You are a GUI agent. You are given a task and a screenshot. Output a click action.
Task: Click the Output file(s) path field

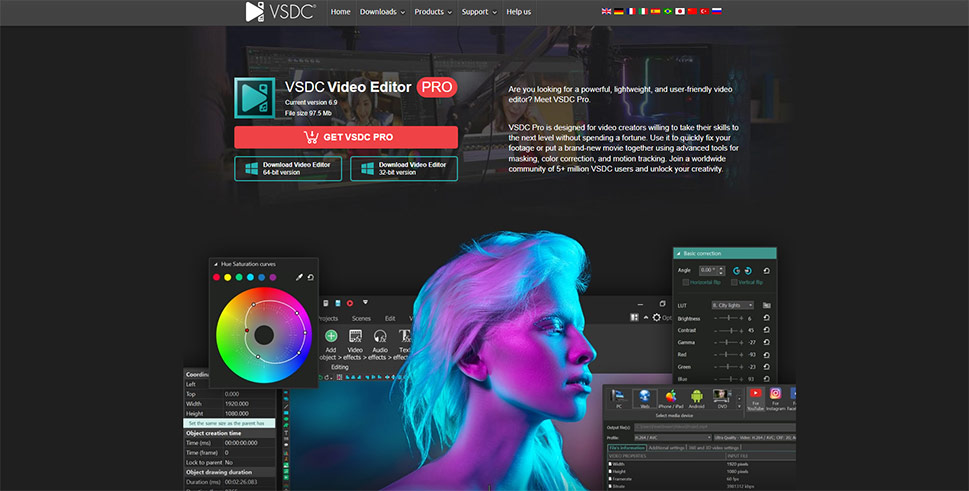point(714,427)
